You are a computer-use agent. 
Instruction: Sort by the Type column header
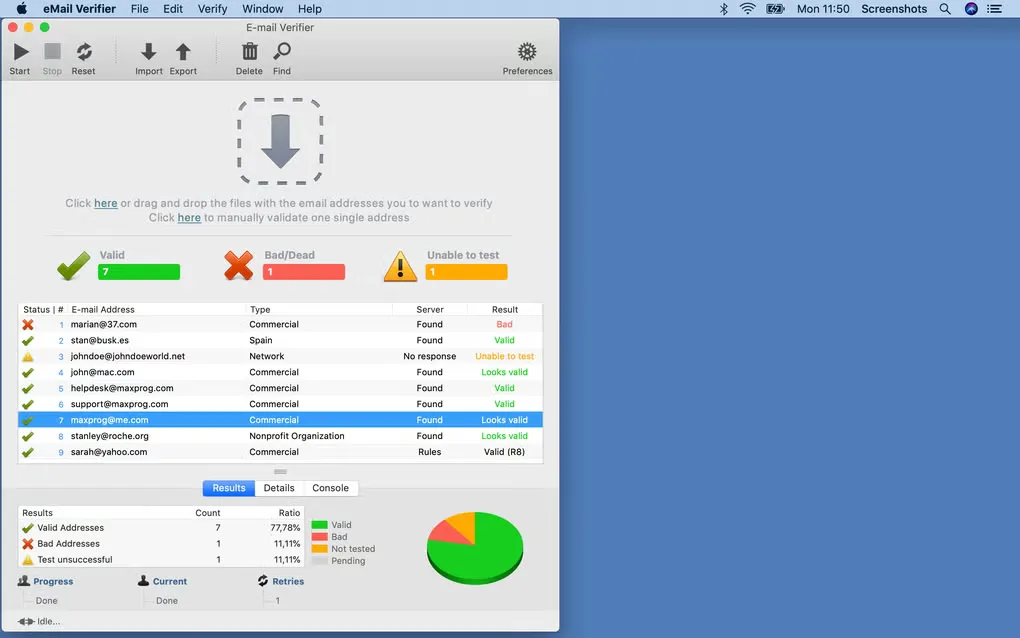click(x=319, y=310)
